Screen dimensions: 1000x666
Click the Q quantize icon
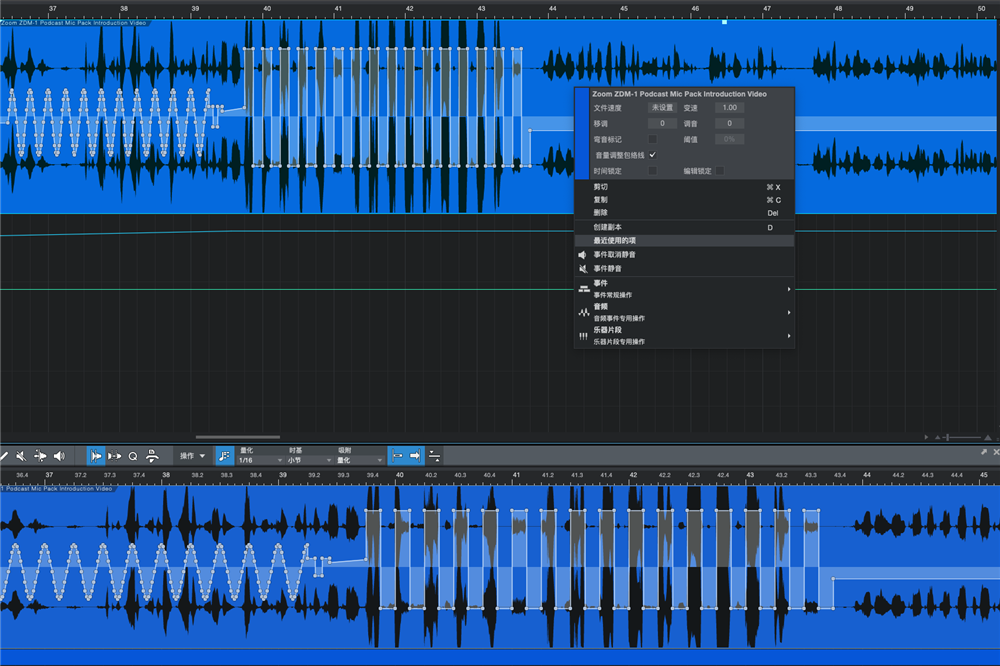tap(133, 455)
